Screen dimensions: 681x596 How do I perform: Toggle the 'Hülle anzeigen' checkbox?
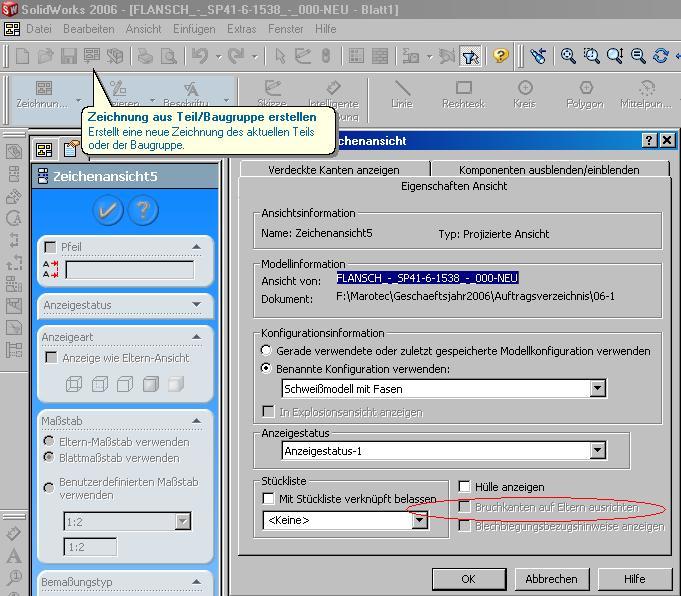point(464,487)
